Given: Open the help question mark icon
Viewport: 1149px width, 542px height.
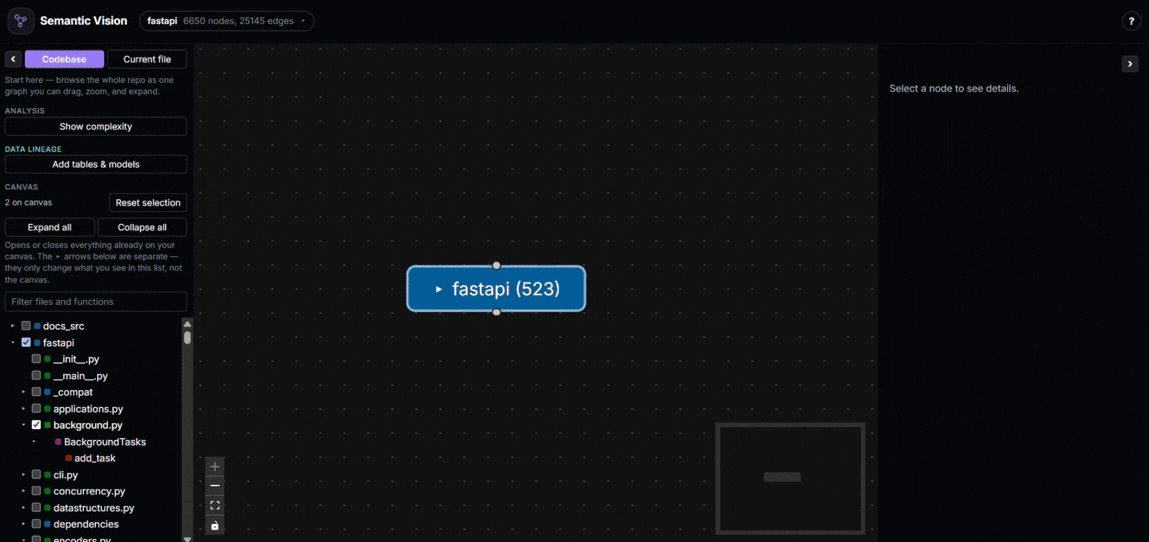Looking at the screenshot, I should (x=1131, y=21).
